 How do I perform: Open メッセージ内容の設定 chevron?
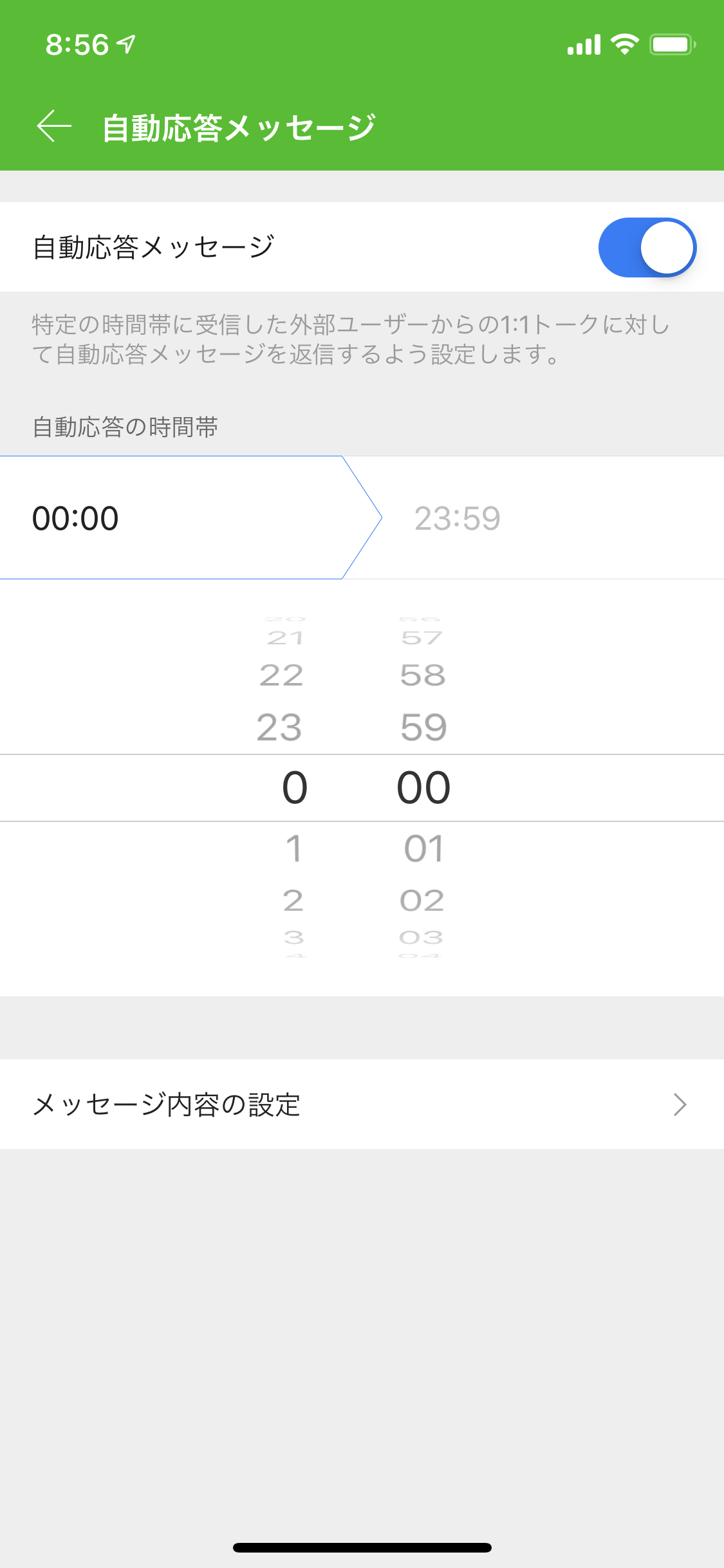click(680, 1105)
